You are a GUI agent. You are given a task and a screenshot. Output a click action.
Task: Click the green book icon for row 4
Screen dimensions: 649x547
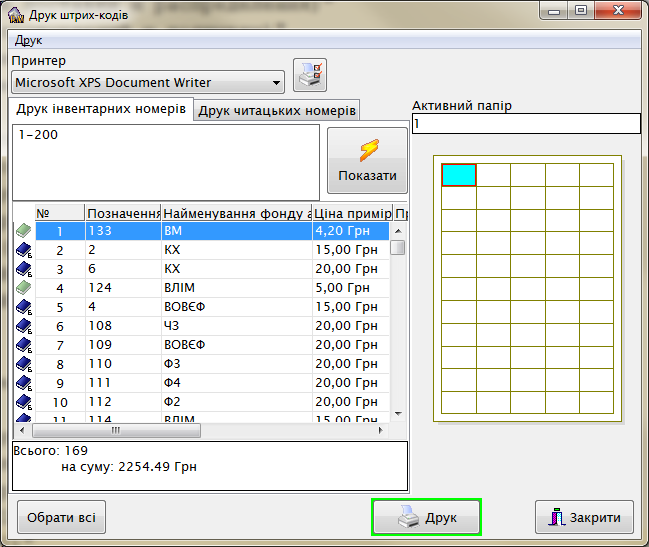[23, 288]
